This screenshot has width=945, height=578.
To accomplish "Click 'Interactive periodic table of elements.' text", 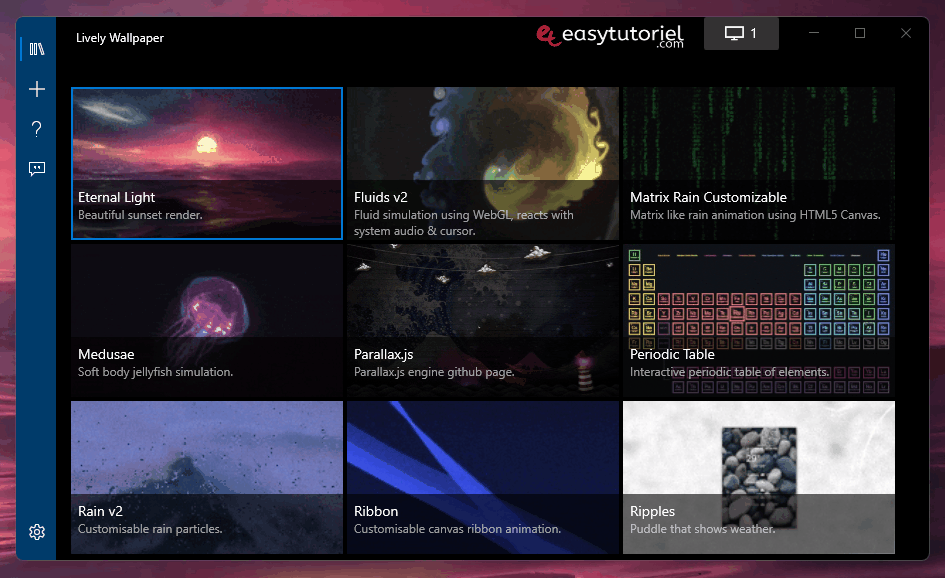I will coord(729,372).
